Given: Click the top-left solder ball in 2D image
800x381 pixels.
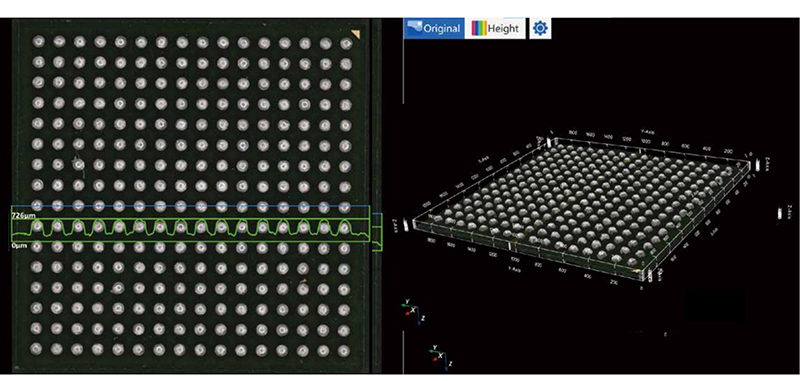Looking at the screenshot, I should click(x=38, y=41).
